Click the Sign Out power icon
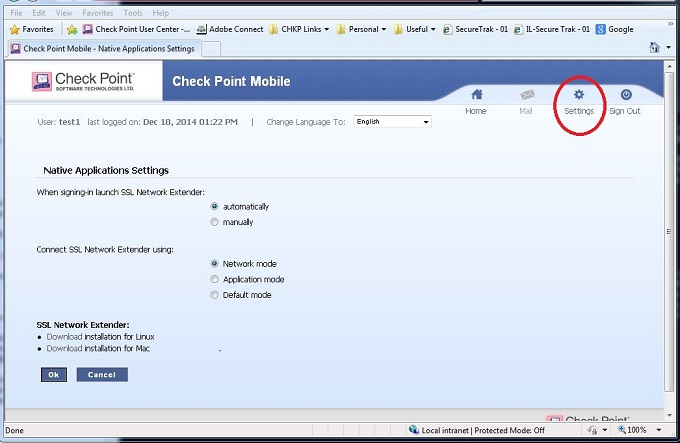Screen dimensions: 680x443 coord(626,94)
